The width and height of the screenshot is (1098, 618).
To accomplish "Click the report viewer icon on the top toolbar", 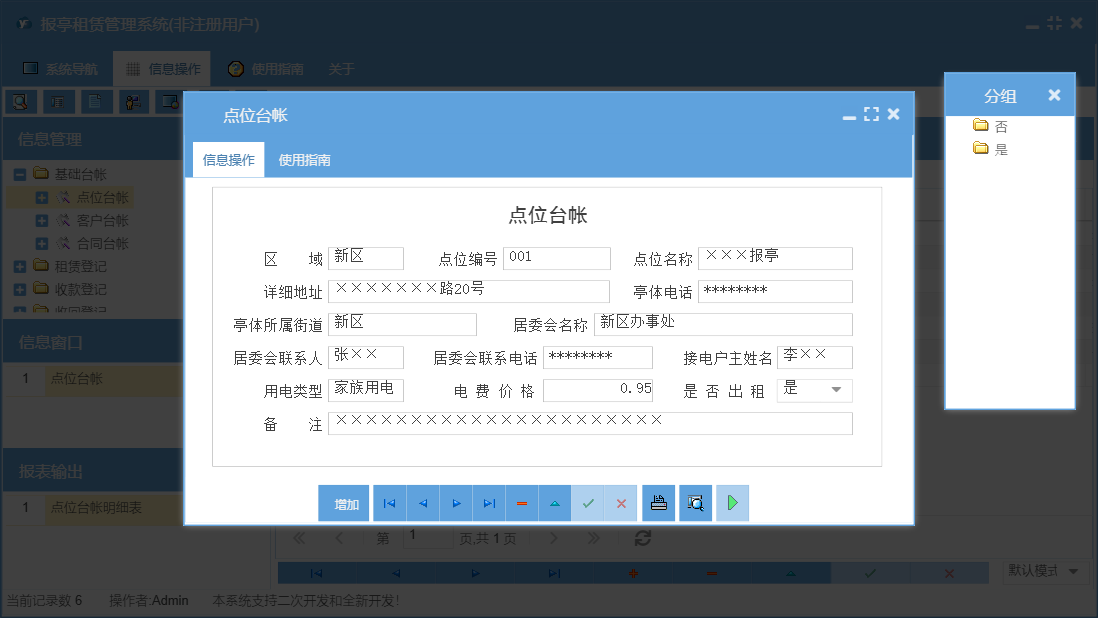I will point(59,101).
